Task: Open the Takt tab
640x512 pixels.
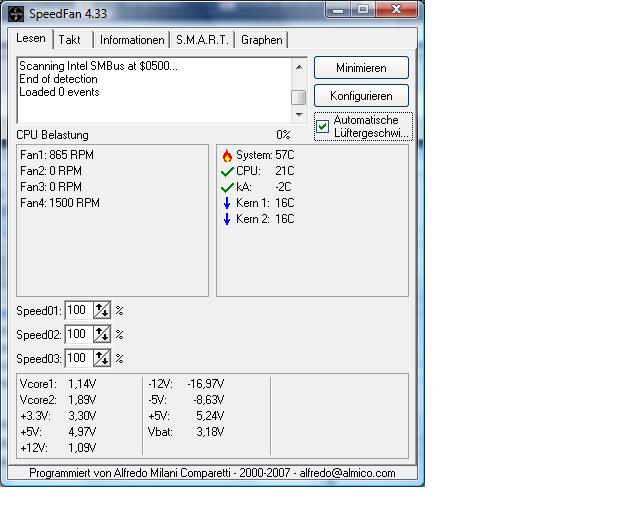Action: tap(73, 40)
